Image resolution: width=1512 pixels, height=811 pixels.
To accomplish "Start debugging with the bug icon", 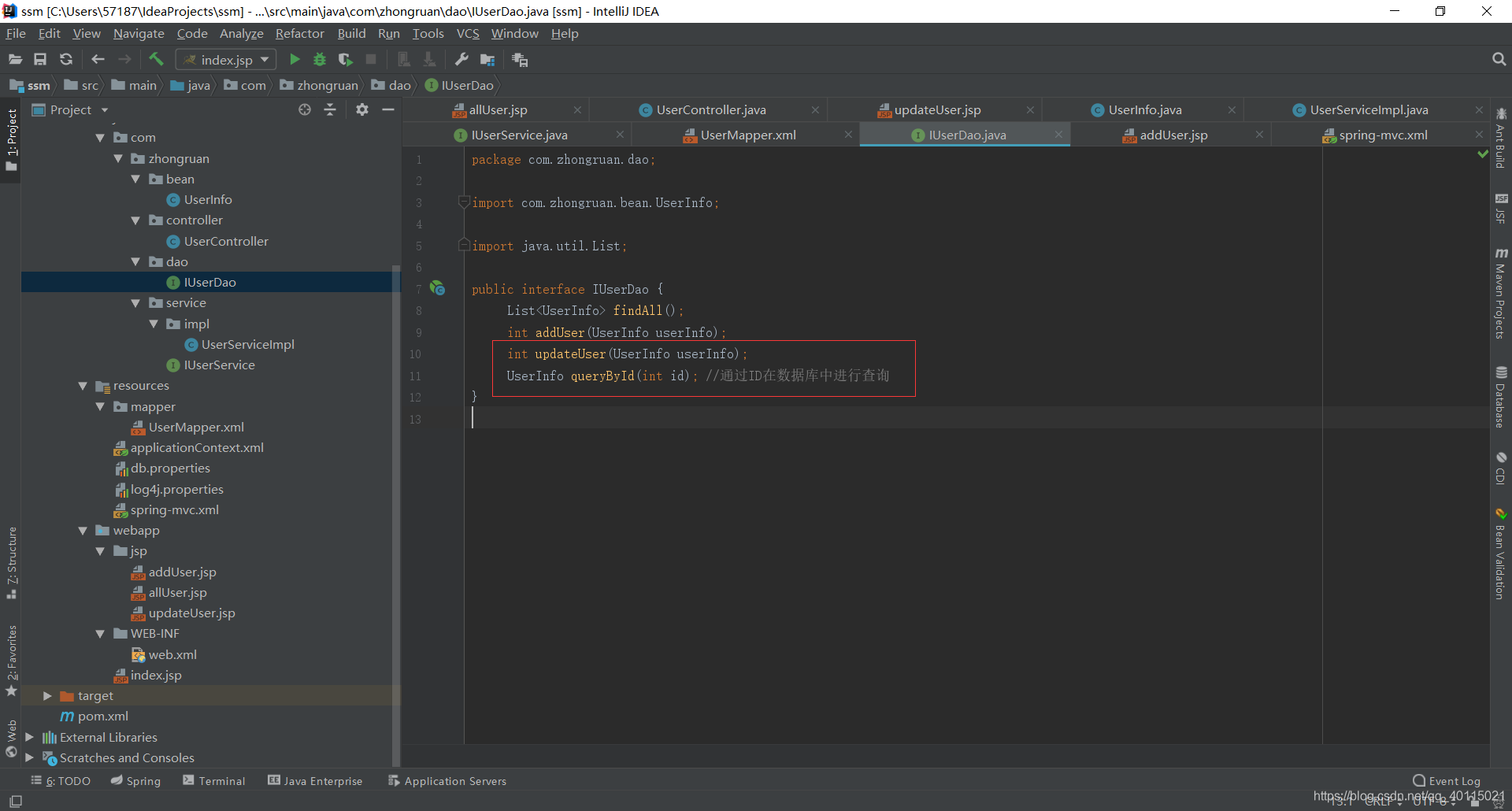I will [320, 60].
